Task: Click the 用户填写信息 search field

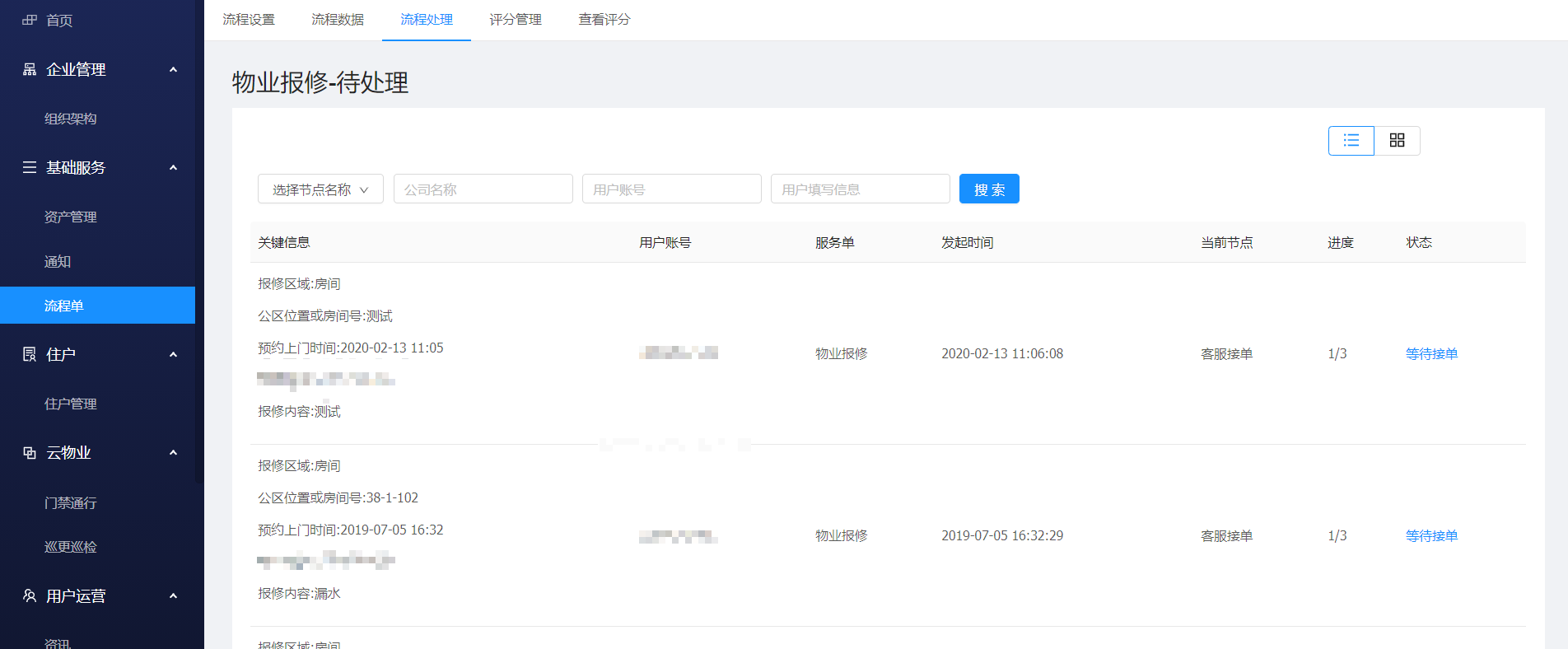Action: point(860,189)
